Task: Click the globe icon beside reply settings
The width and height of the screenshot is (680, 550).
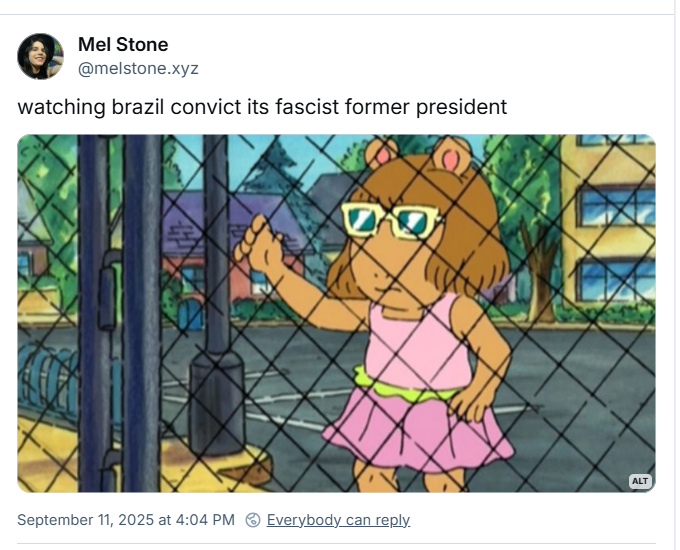Action: tap(253, 520)
